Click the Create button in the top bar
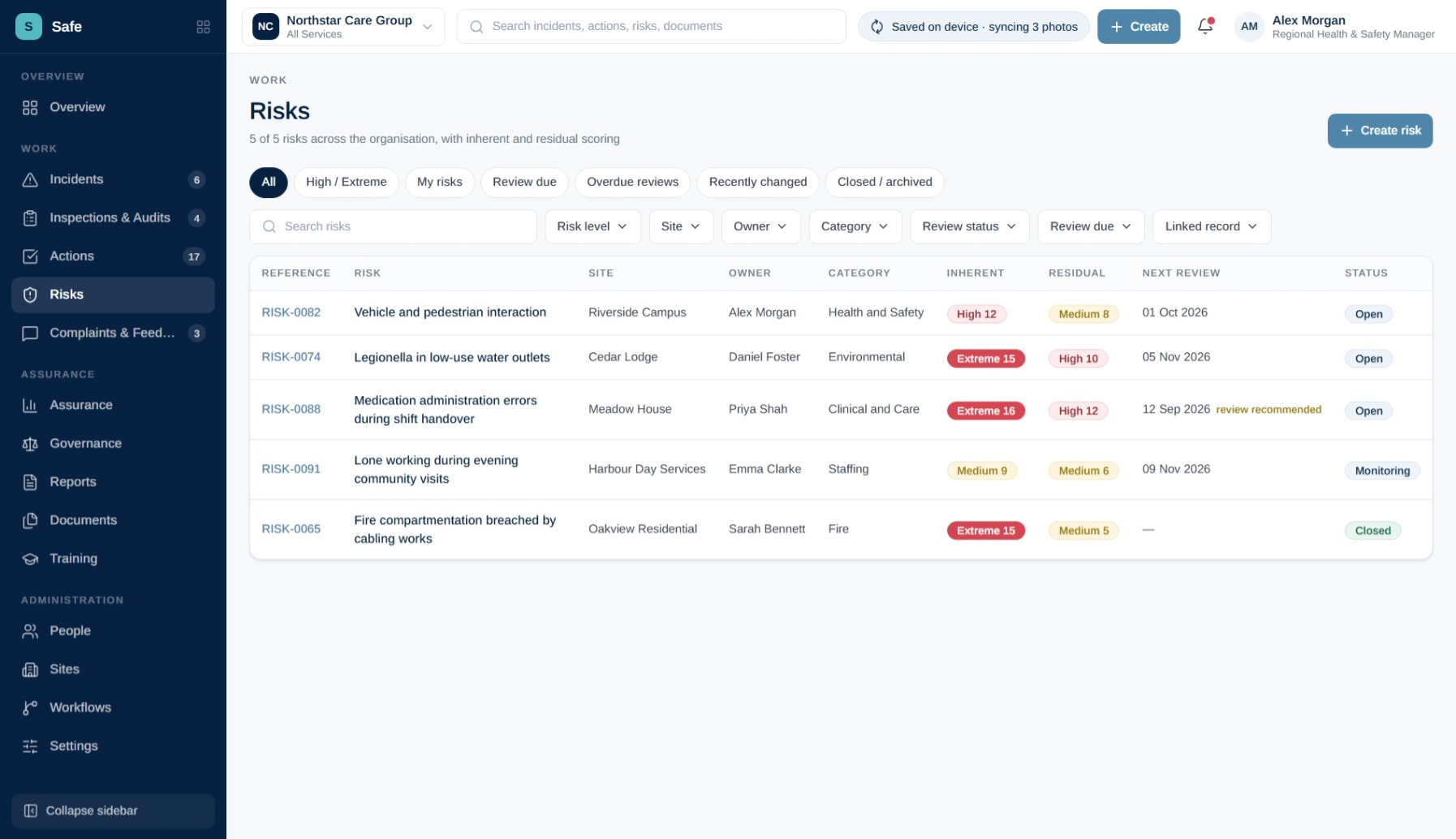Screen dimensions: 1456x839 [1139, 27]
